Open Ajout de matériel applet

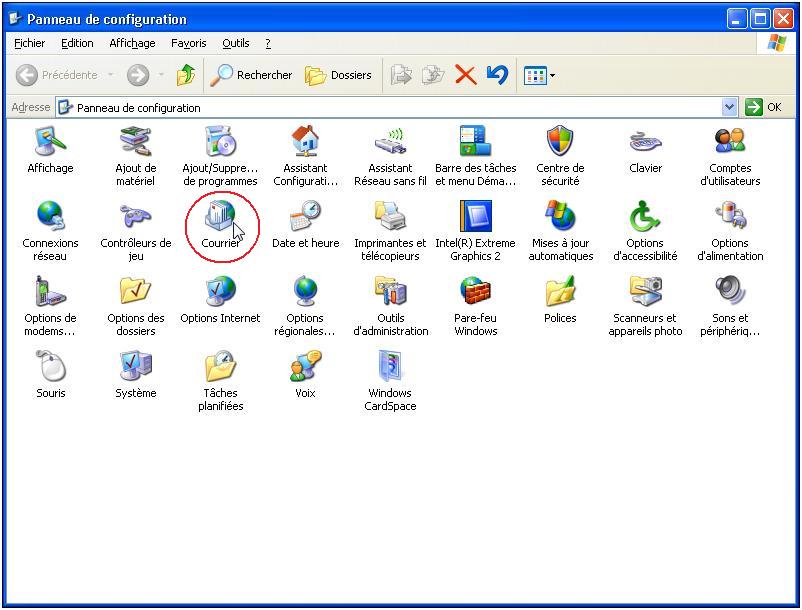coord(136,141)
